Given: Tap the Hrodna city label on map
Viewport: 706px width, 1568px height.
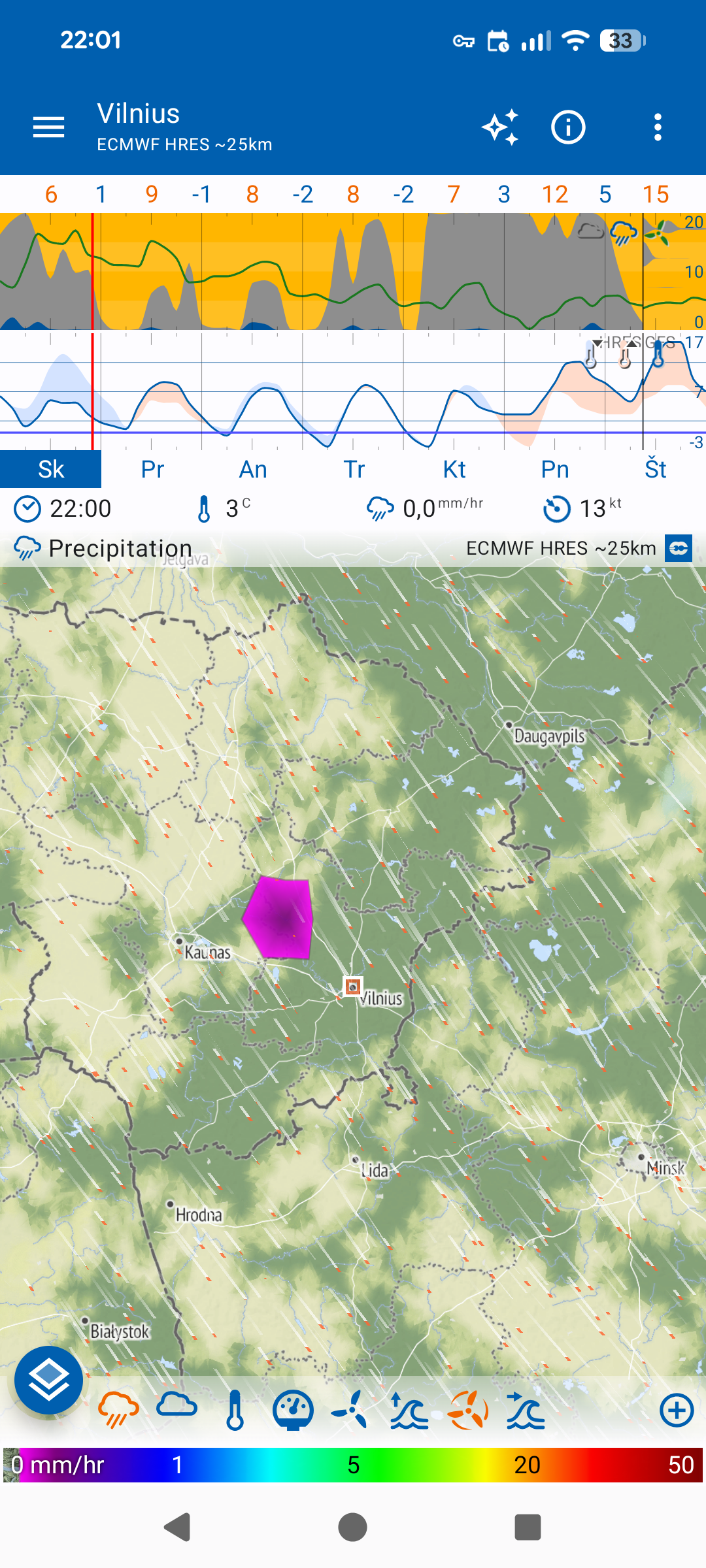Looking at the screenshot, I should (x=199, y=1215).
